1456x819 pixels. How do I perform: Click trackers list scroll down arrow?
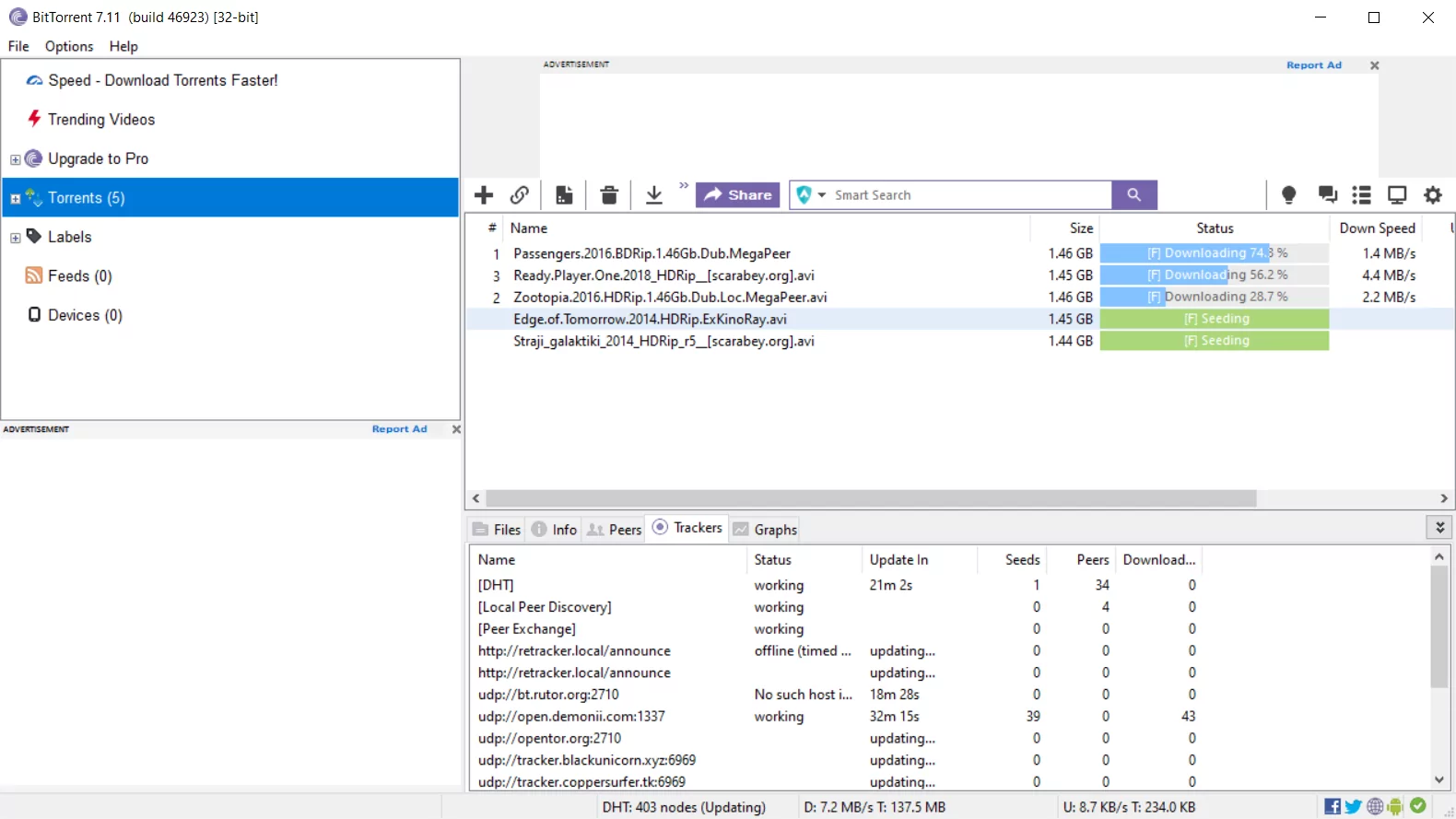coord(1439,780)
